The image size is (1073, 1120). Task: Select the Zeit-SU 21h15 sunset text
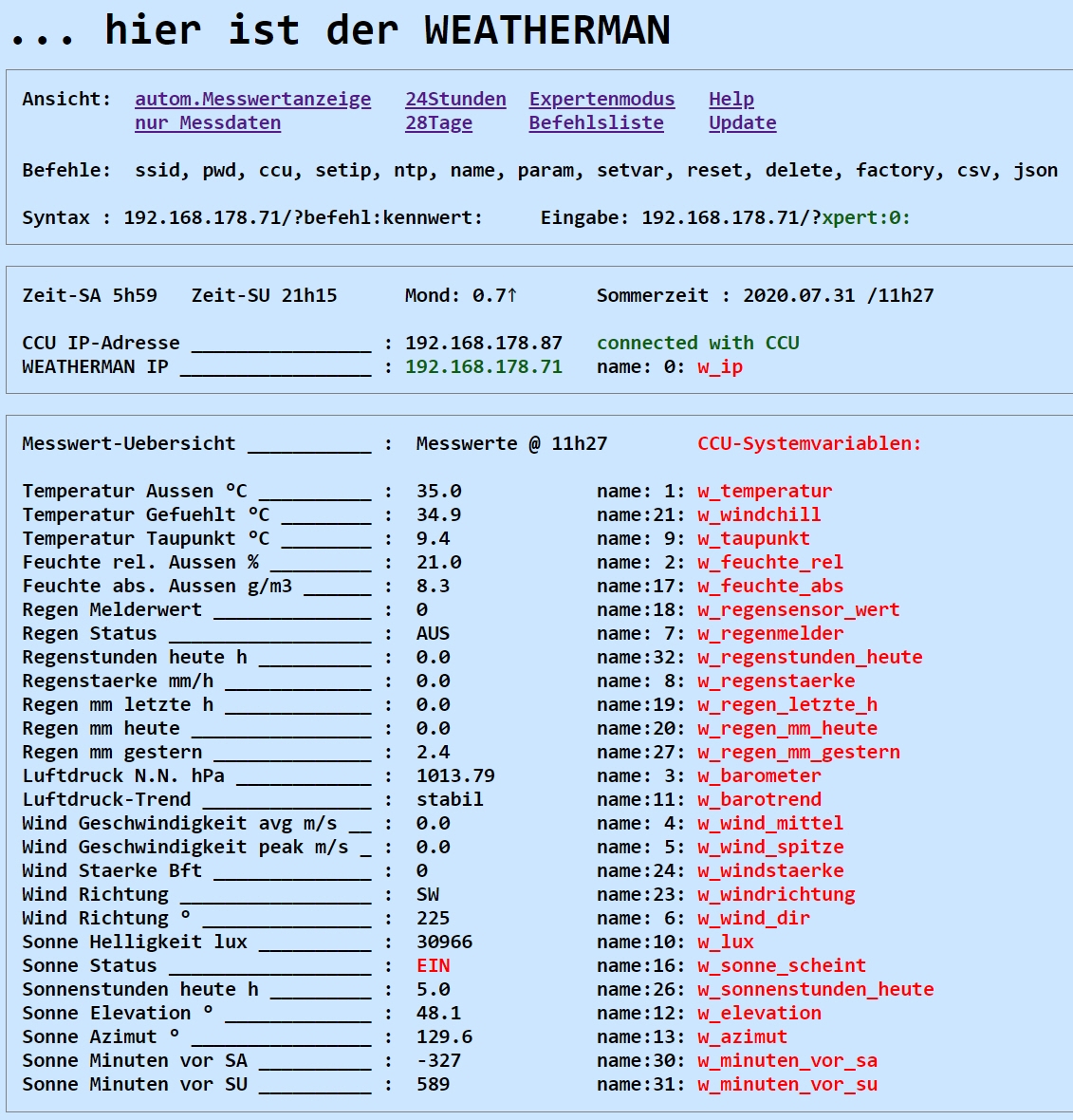pyautogui.click(x=264, y=296)
